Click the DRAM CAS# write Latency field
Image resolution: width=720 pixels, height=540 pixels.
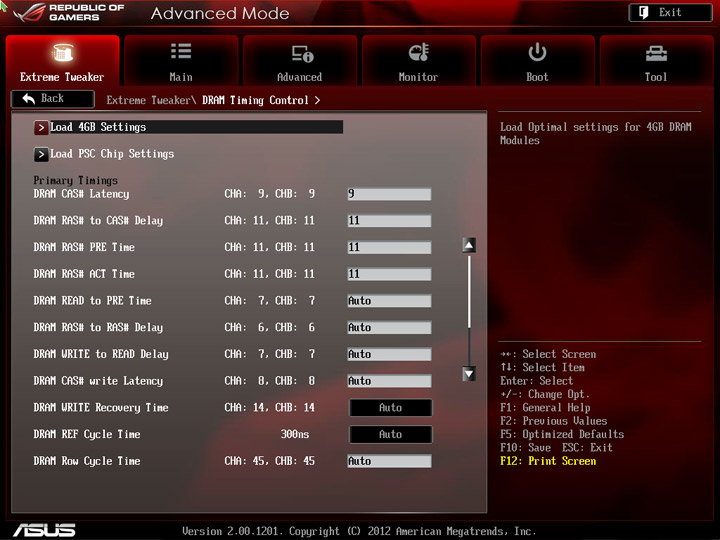tap(389, 381)
